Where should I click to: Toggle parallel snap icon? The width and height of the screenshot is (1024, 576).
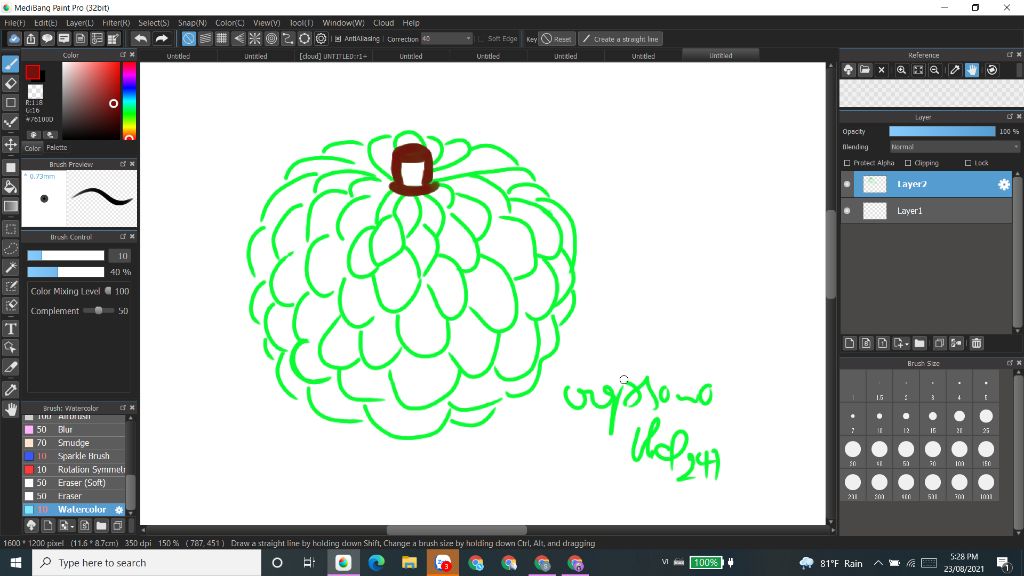click(x=205, y=39)
